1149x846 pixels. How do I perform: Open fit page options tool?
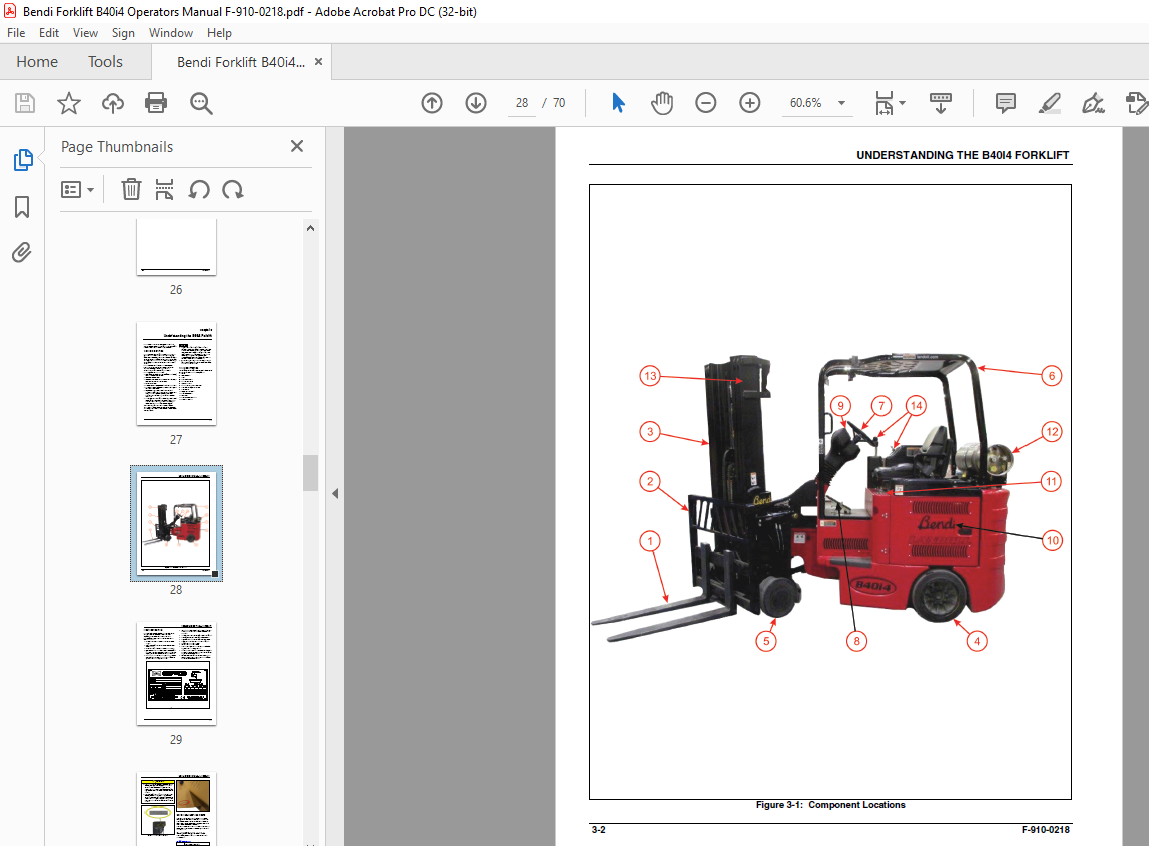(884, 103)
